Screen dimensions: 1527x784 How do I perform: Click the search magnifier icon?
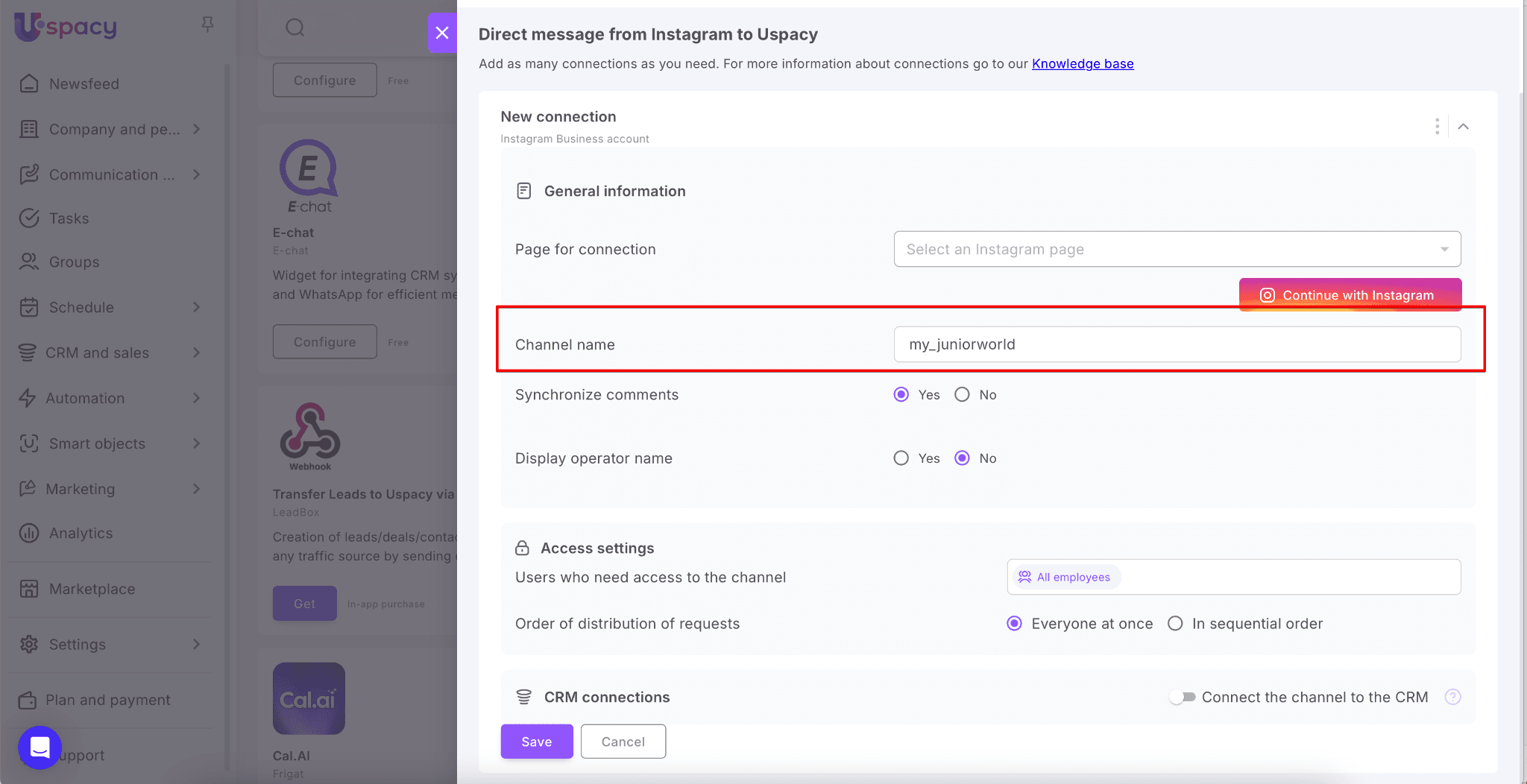pyautogui.click(x=295, y=28)
